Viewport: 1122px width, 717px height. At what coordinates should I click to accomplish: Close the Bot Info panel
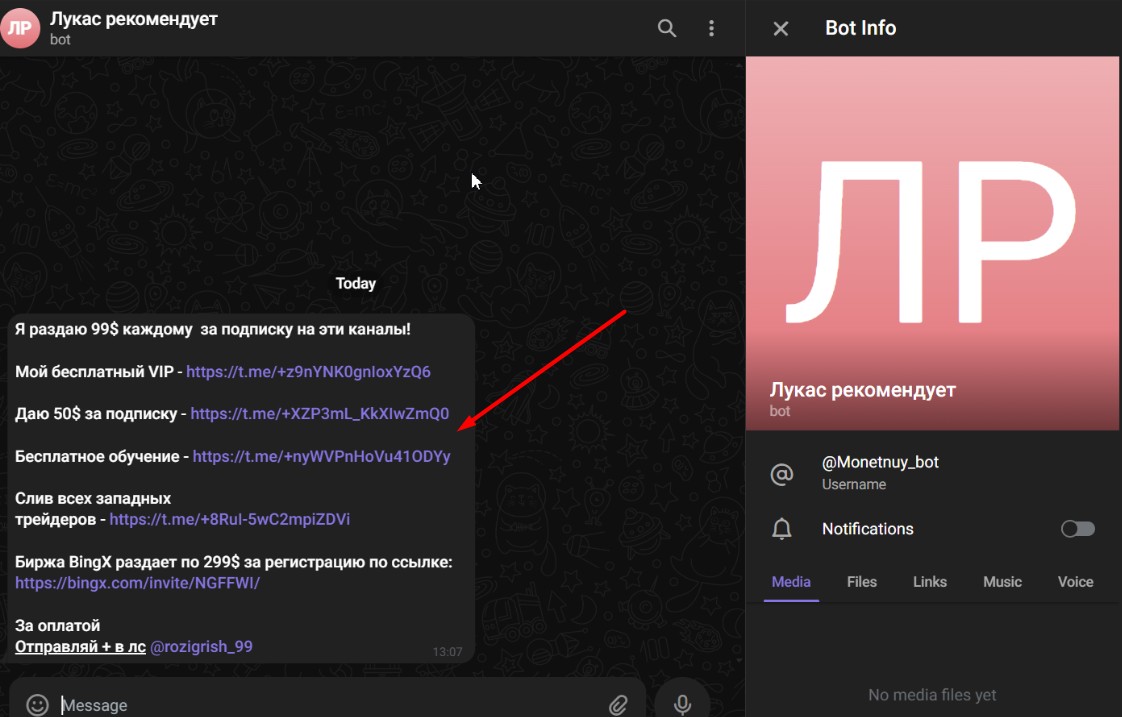click(x=781, y=28)
